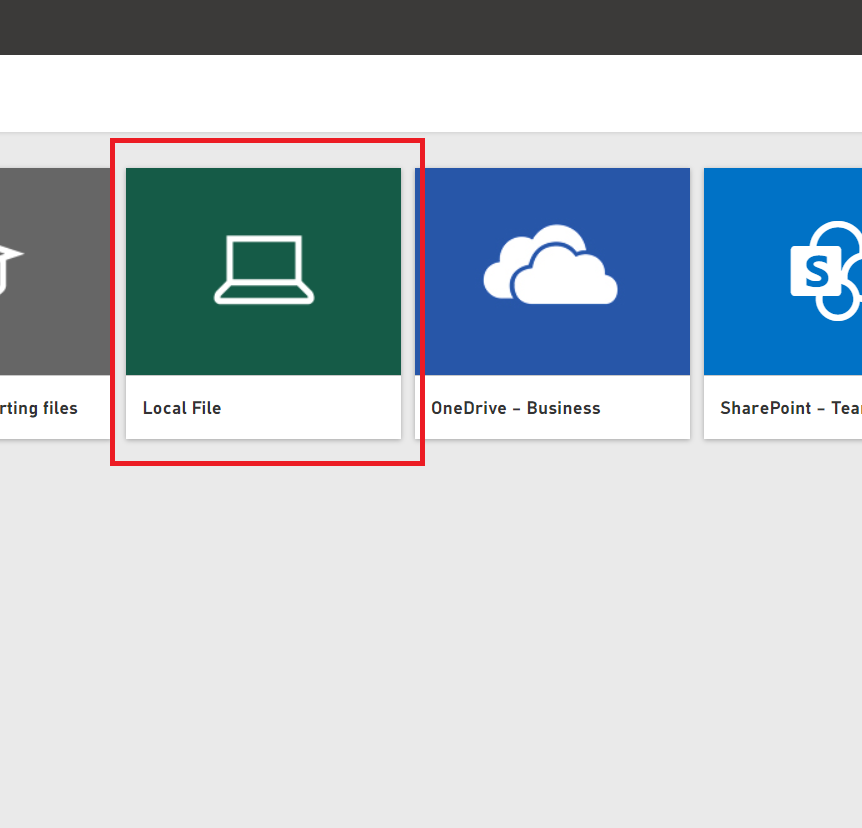
Task: Click the white header area below the title bar
Action: pos(431,93)
